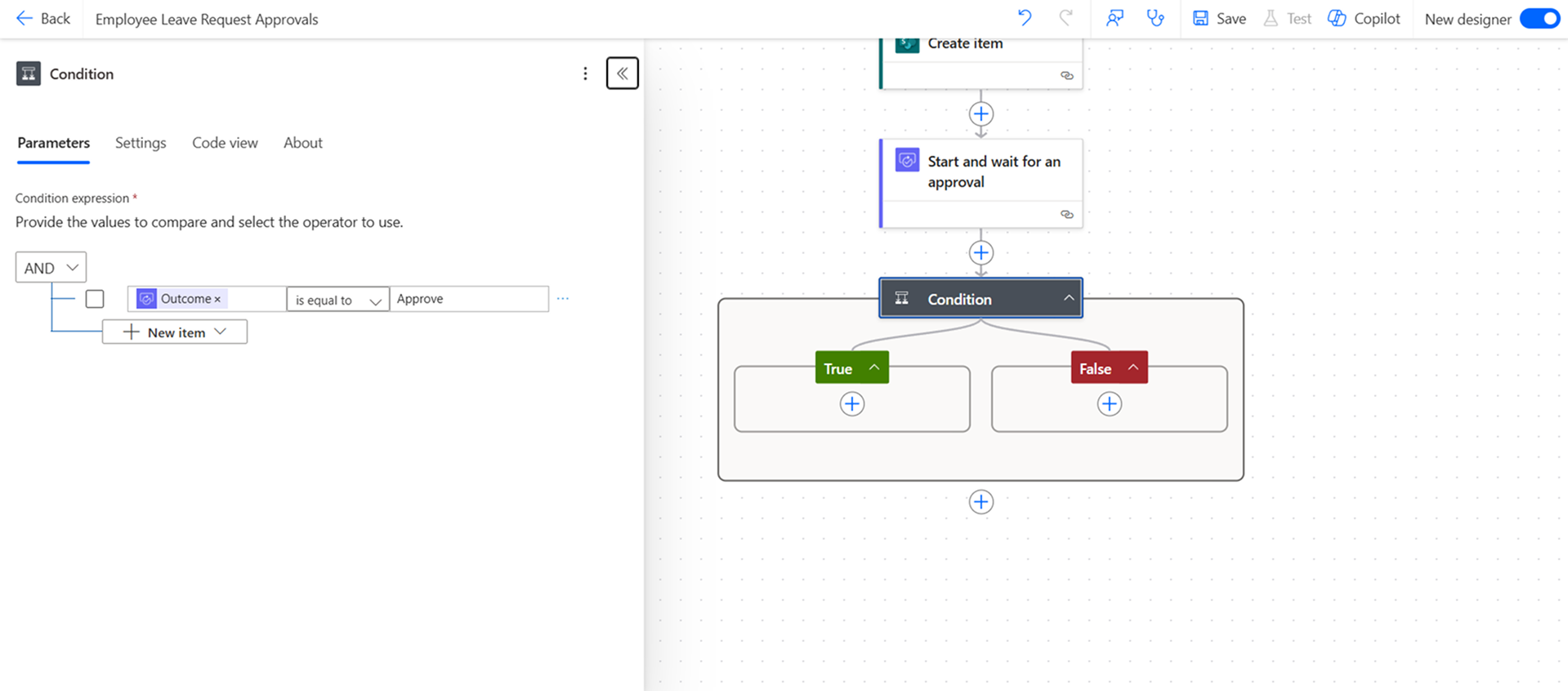Click the Undo arrow icon

pyautogui.click(x=1025, y=18)
